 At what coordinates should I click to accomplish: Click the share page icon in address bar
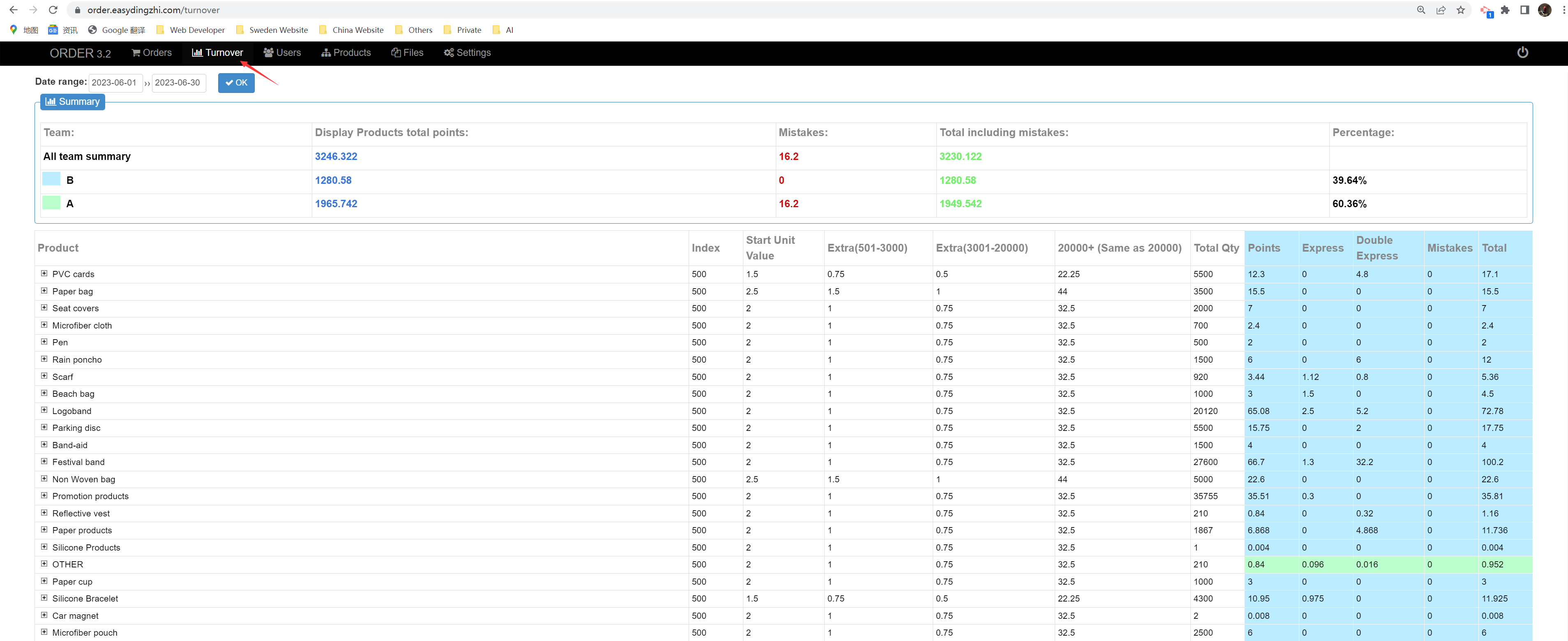pyautogui.click(x=1441, y=10)
